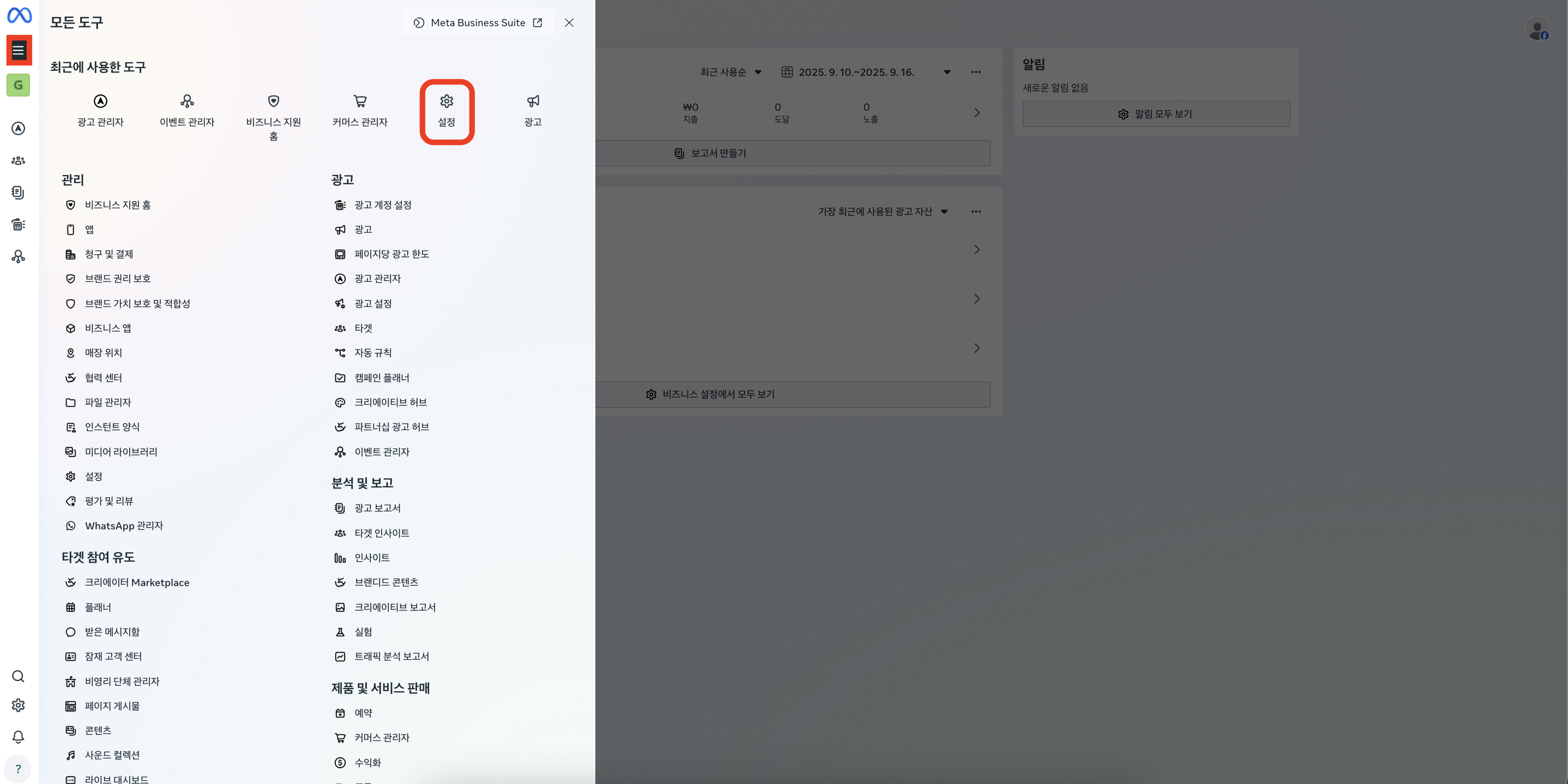Select 청구 및 결제 menu item
Screen dimensions: 1568x784
108,254
